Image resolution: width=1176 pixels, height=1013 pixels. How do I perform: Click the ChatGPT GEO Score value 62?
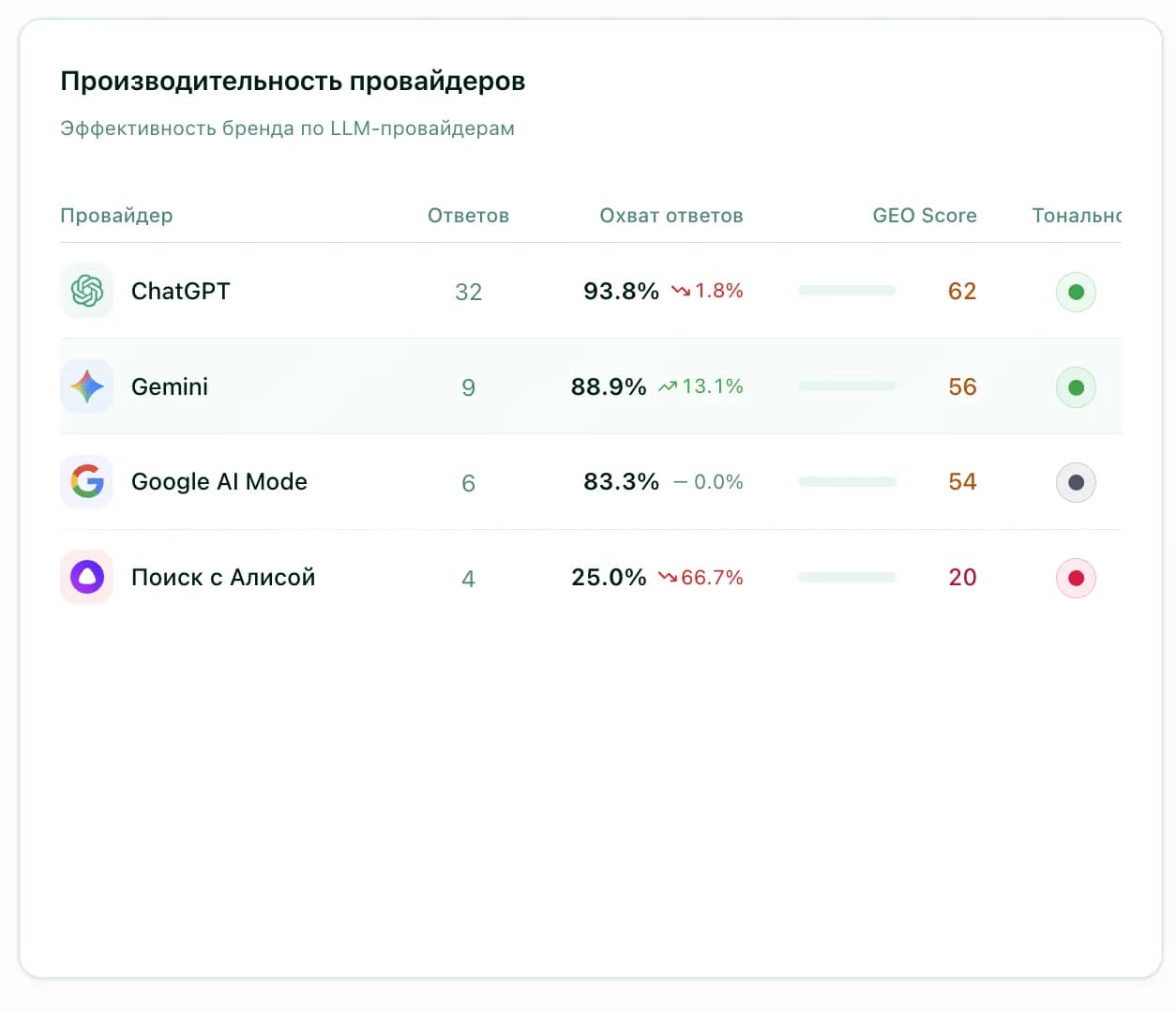click(x=961, y=292)
